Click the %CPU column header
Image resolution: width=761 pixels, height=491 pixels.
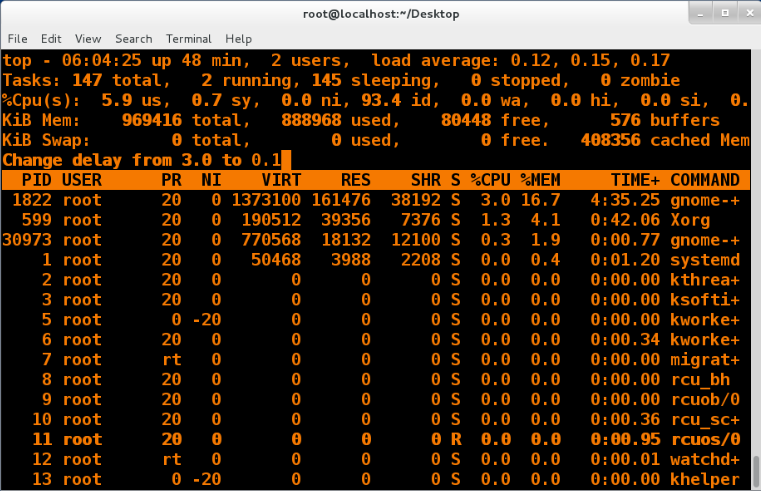pyautogui.click(x=490, y=180)
